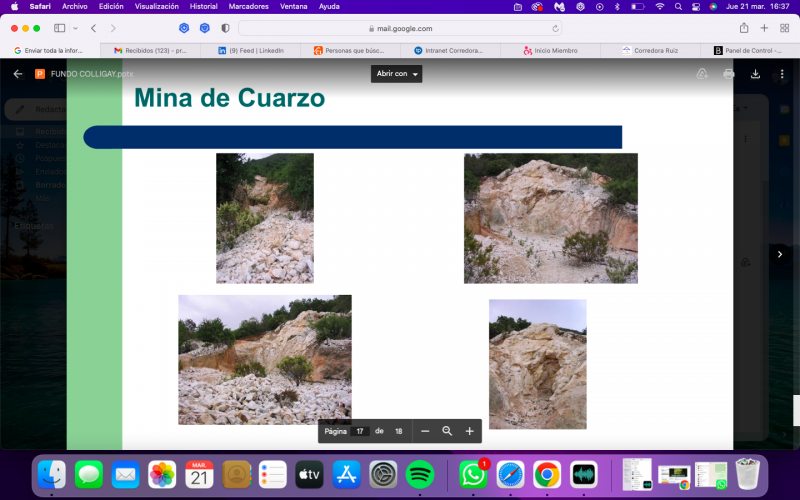Print the previewed presentation
The width and height of the screenshot is (800, 500).
click(x=729, y=74)
